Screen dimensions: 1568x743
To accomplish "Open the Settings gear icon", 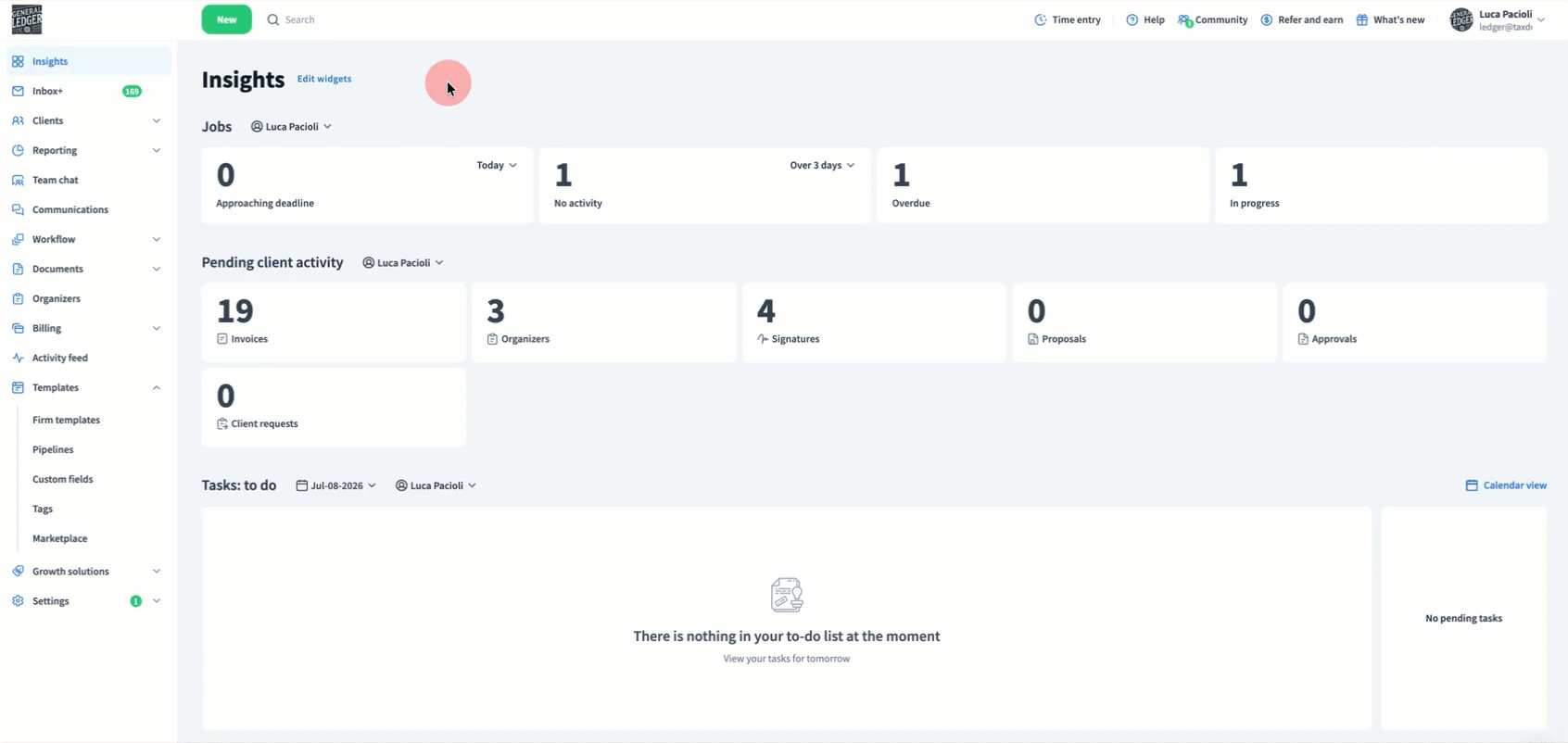I will pos(18,601).
